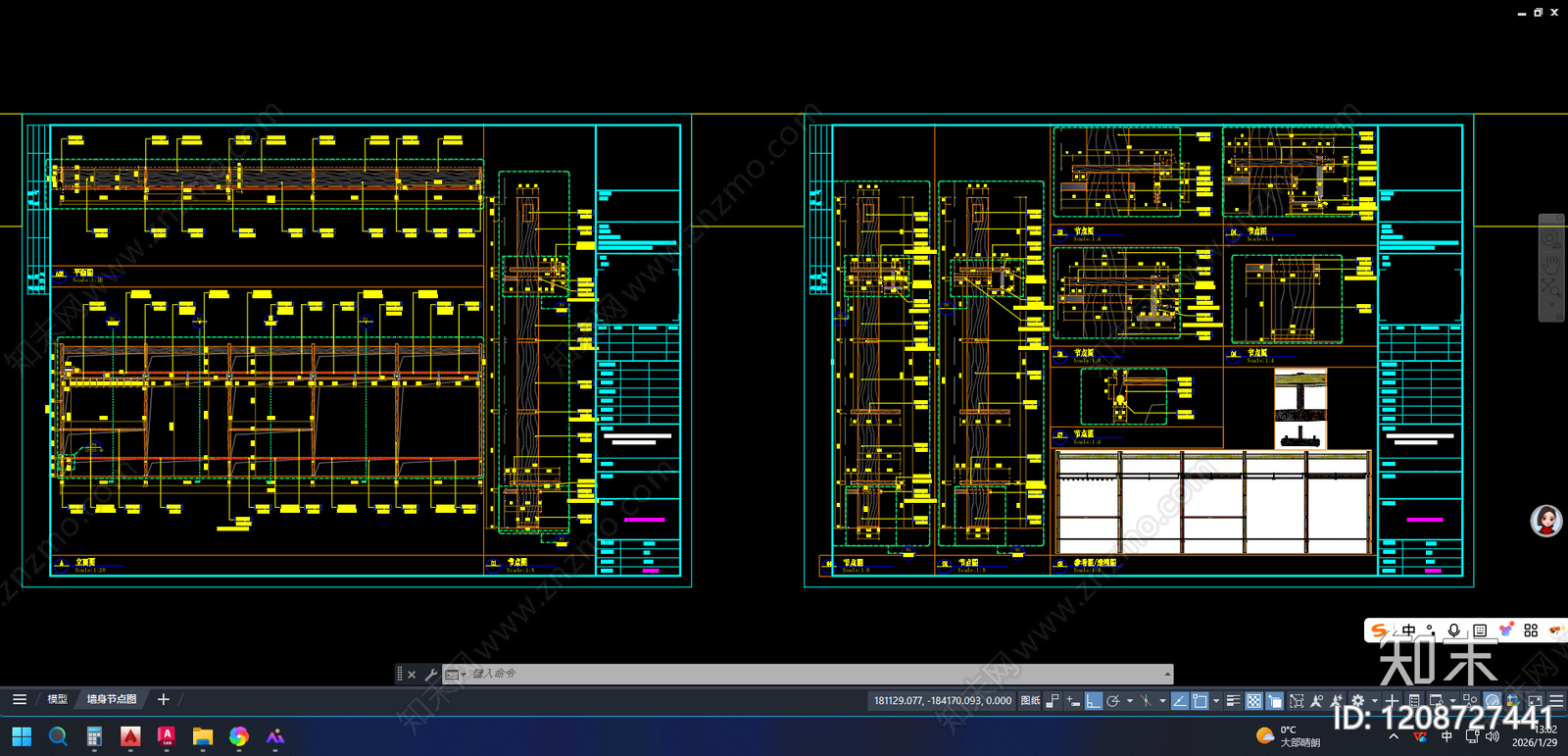
Task: Toggle ortho mode in status bar
Action: [x=1094, y=701]
